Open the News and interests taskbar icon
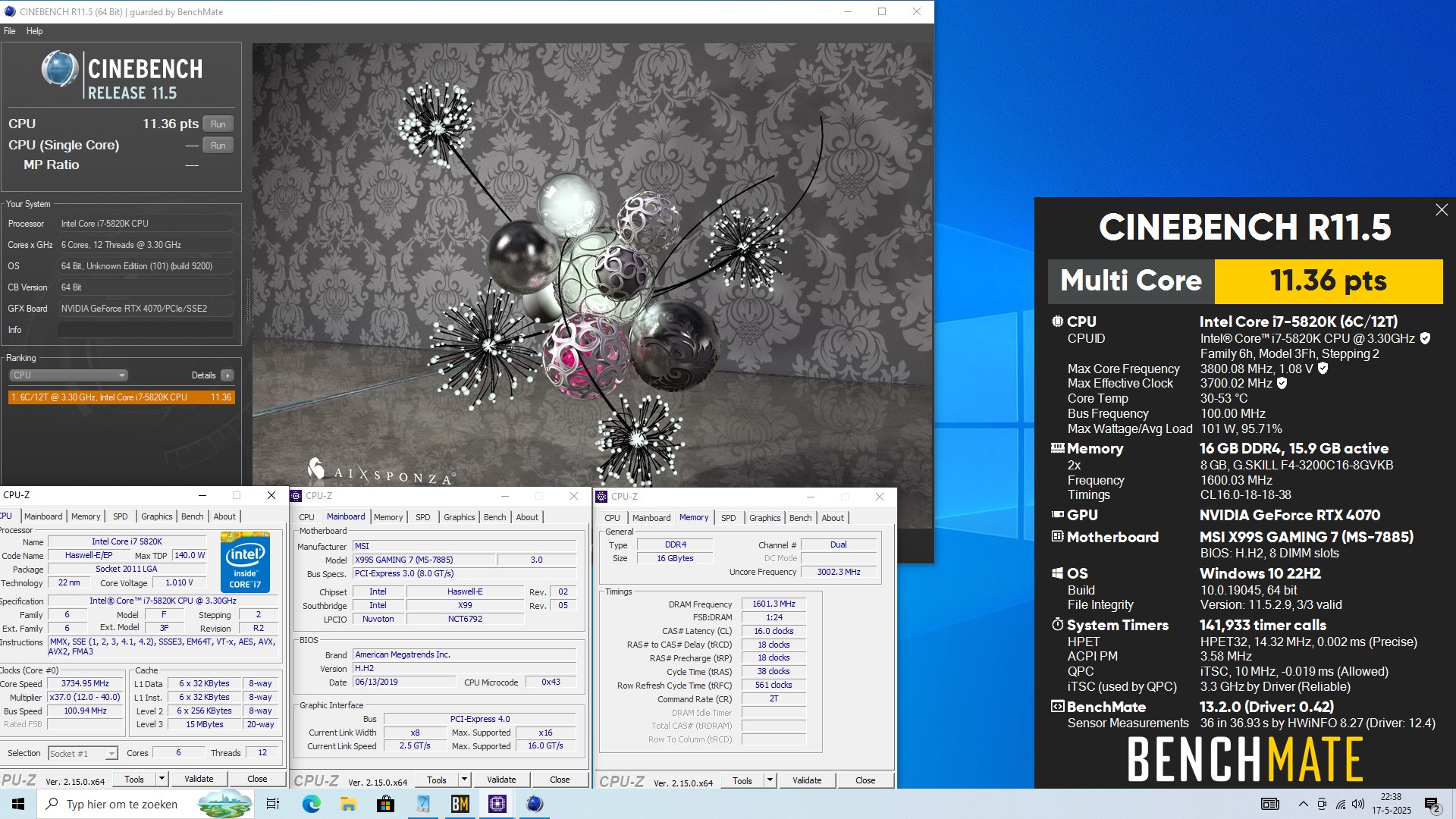This screenshot has height=819, width=1456. click(1270, 804)
